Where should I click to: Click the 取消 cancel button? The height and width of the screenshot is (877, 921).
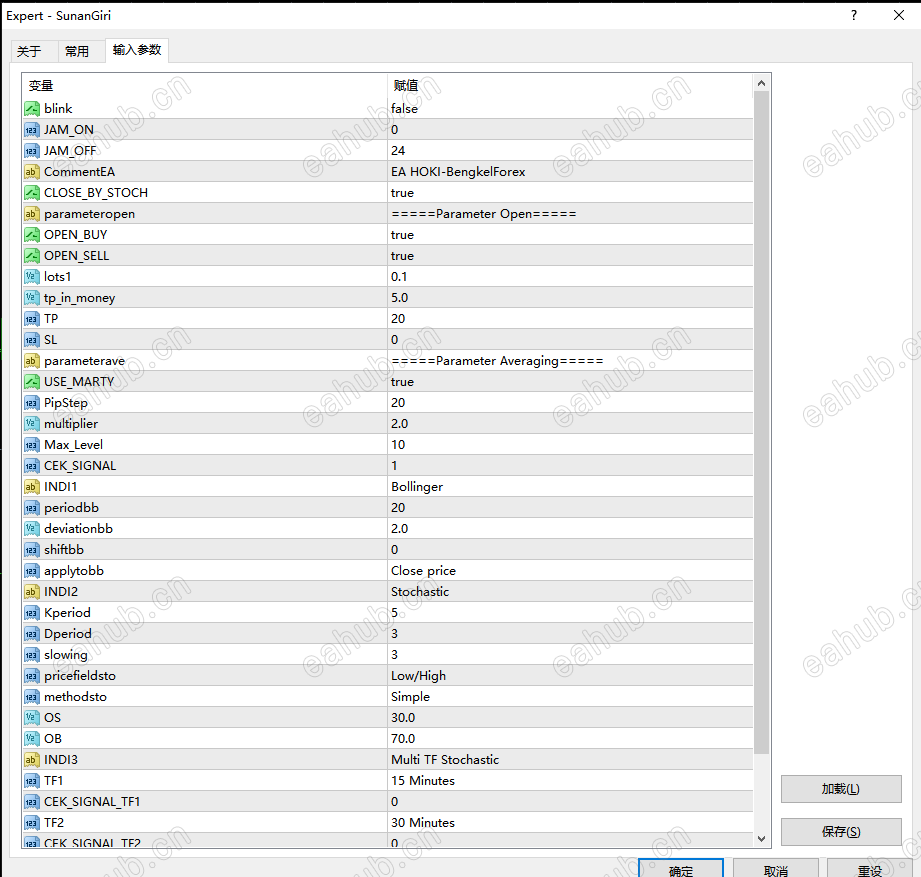tap(775, 869)
